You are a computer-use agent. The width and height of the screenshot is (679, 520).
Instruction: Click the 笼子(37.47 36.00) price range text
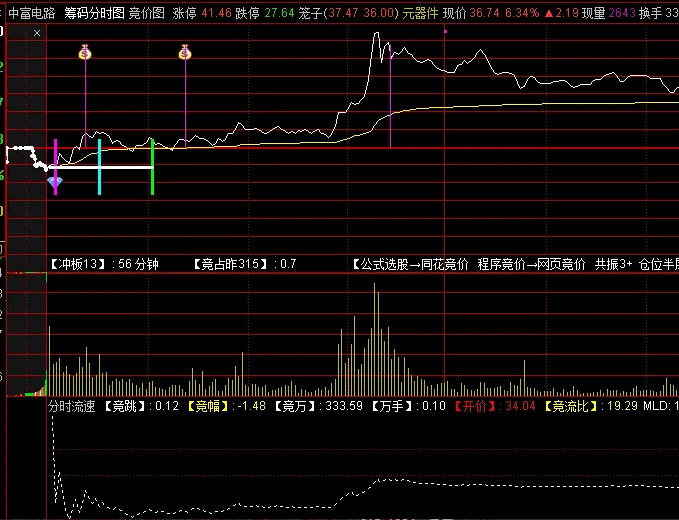(x=348, y=13)
